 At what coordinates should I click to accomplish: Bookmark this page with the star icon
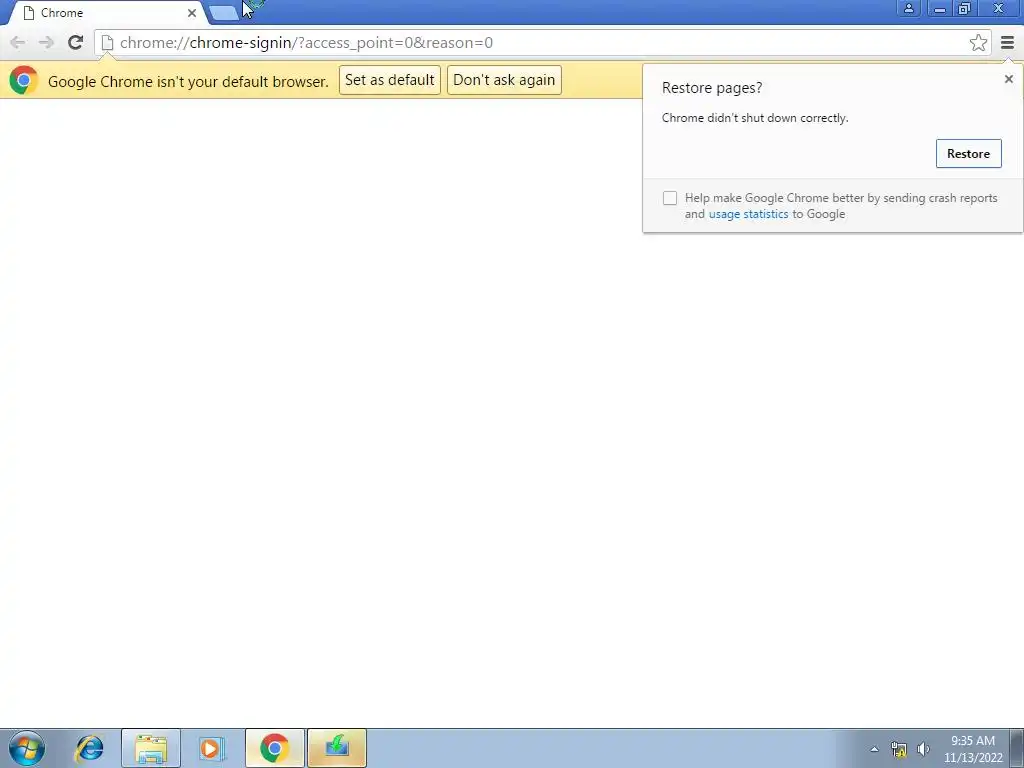(978, 43)
